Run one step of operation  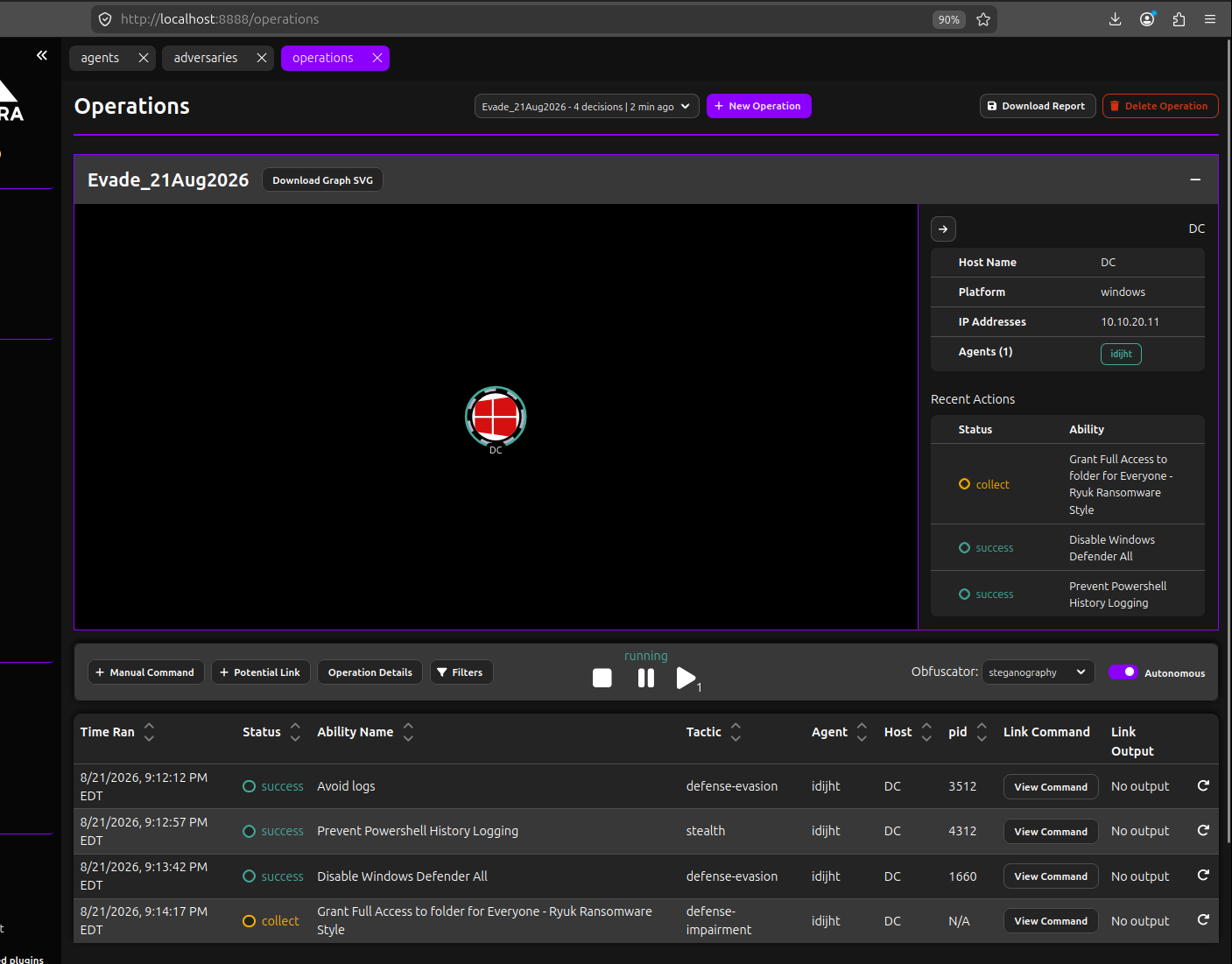[686, 678]
